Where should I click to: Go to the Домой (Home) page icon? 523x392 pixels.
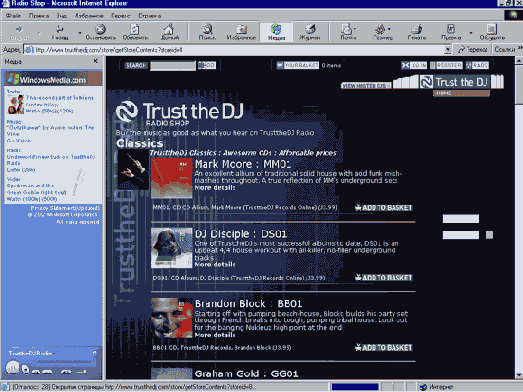click(170, 29)
